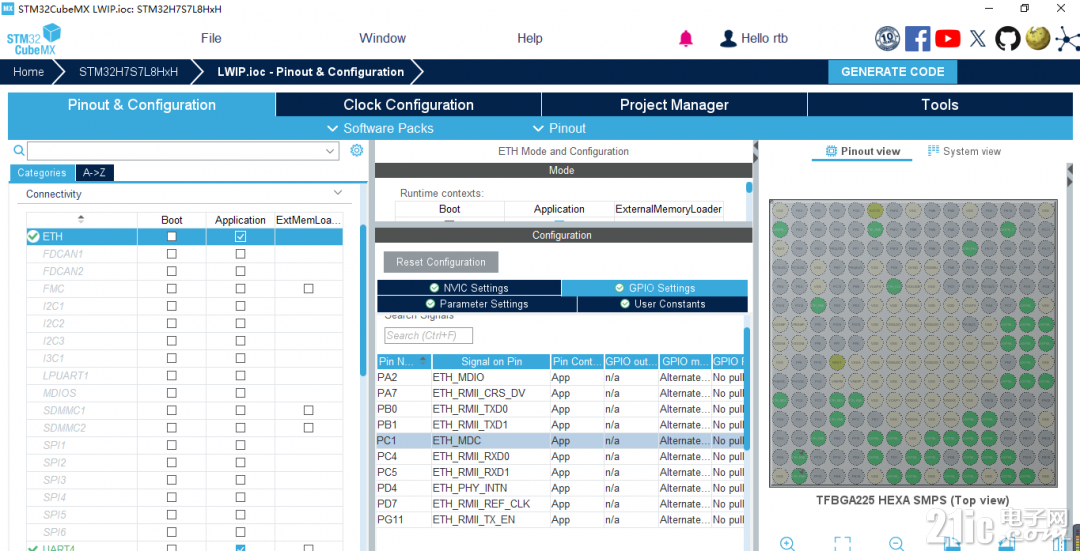Tick ExtMemLoader box for SDMMC1

309,410
